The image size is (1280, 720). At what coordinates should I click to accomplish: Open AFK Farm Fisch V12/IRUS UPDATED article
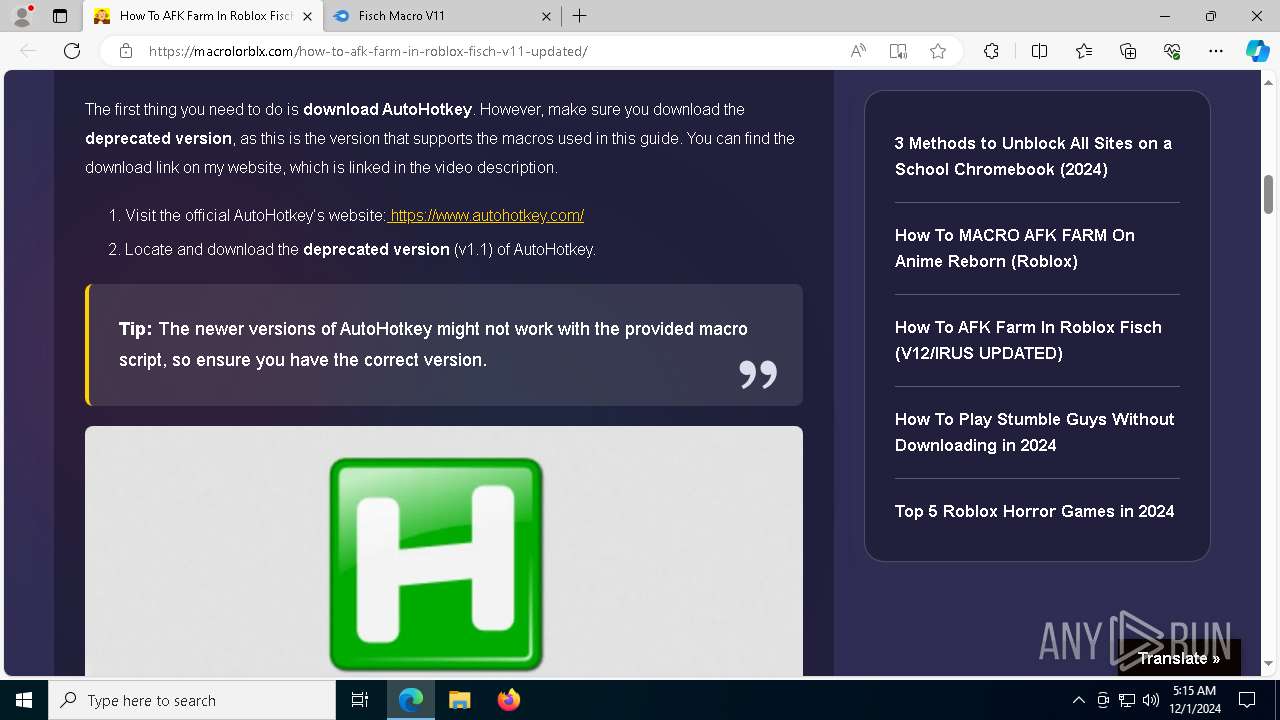click(x=1028, y=340)
